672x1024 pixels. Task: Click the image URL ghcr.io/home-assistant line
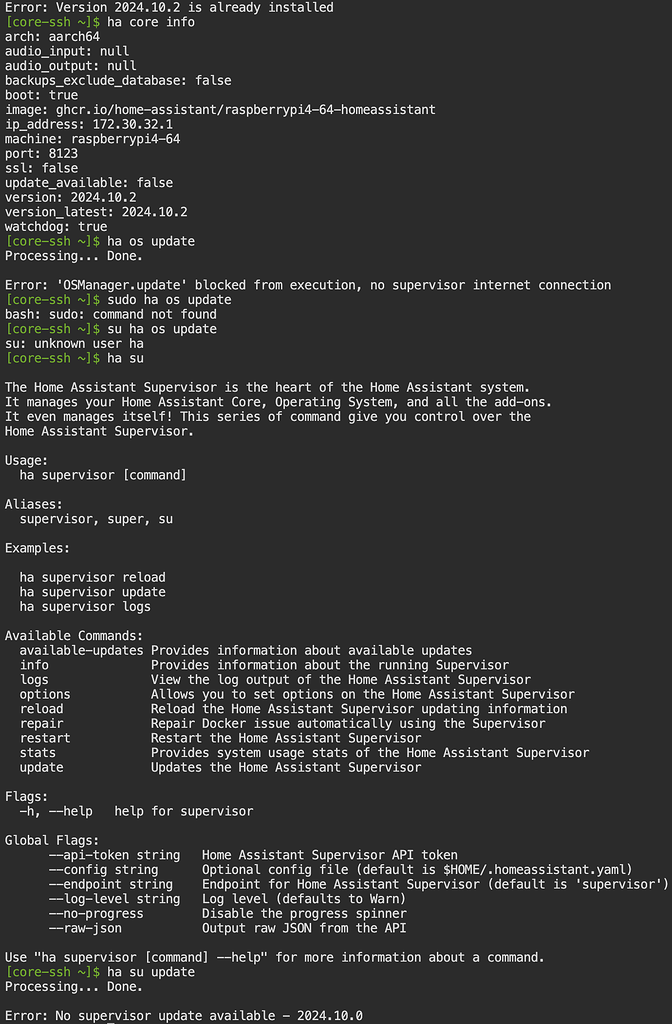pyautogui.click(x=220, y=110)
